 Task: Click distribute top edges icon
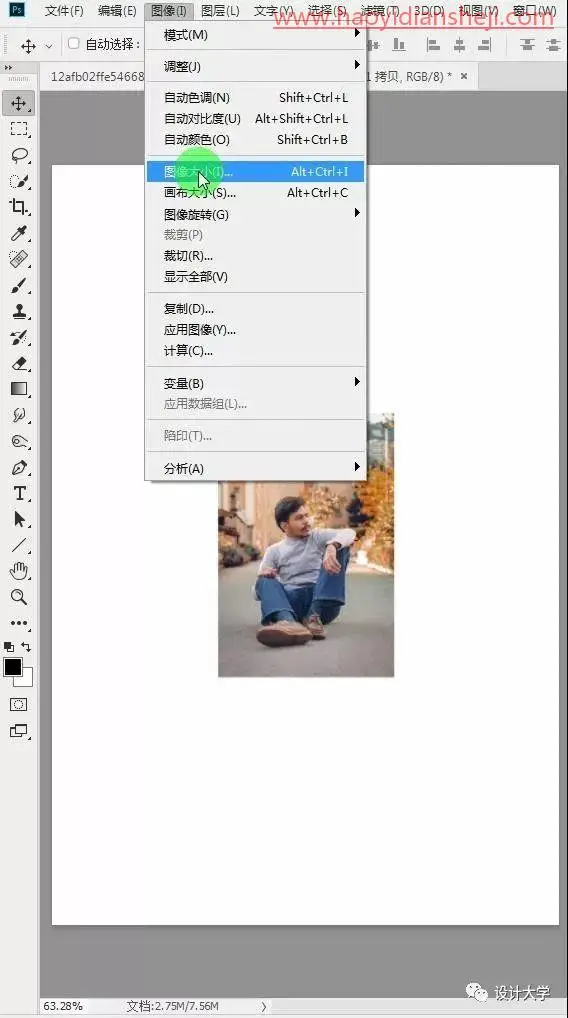(527, 45)
